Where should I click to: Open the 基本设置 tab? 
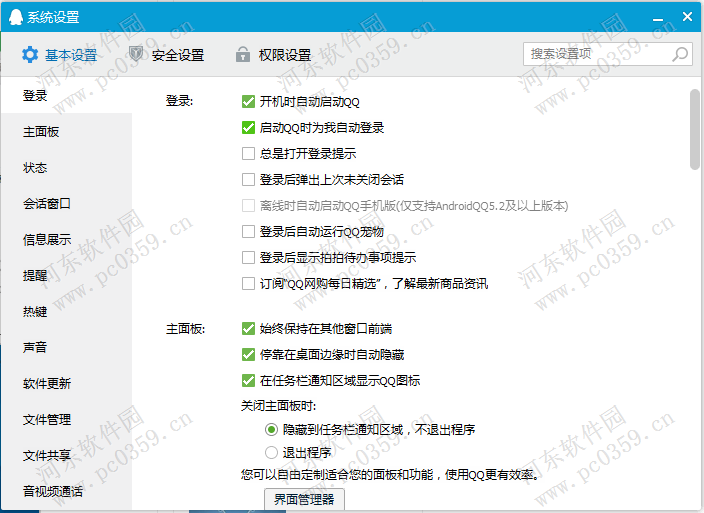coord(60,55)
